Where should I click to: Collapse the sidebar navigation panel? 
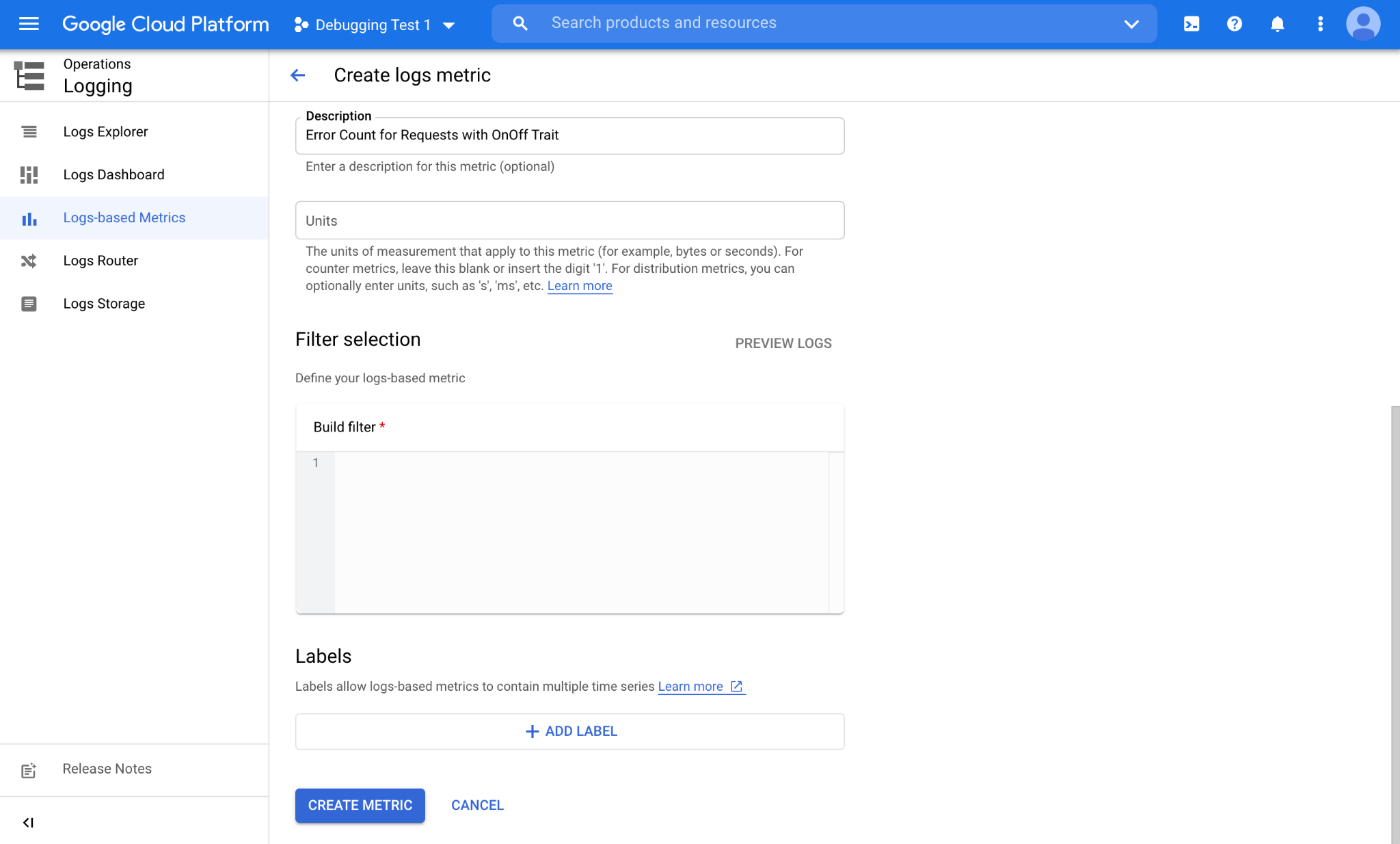[x=28, y=822]
